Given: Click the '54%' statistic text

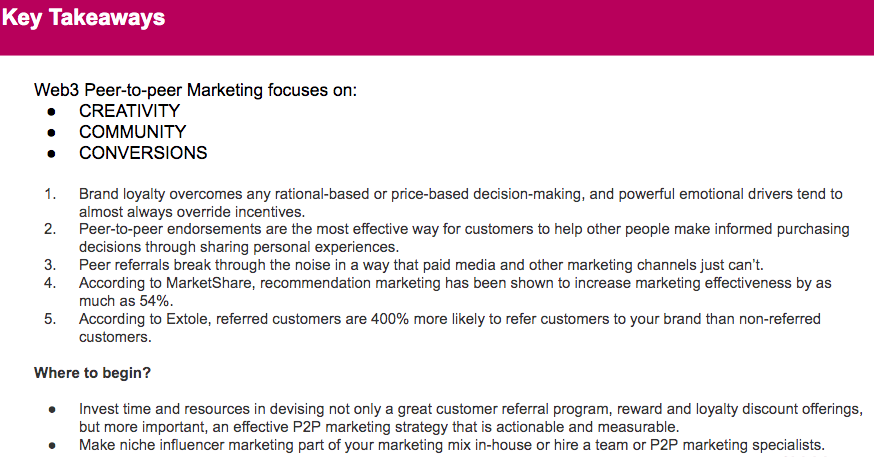Looking at the screenshot, I should click(x=157, y=301).
